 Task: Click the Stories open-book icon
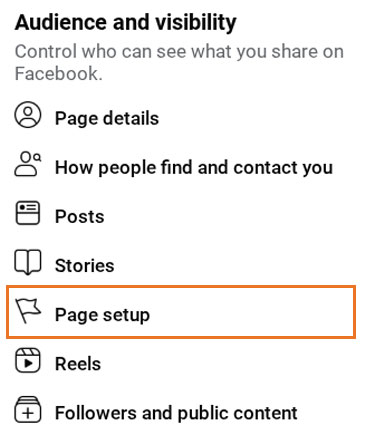click(28, 262)
